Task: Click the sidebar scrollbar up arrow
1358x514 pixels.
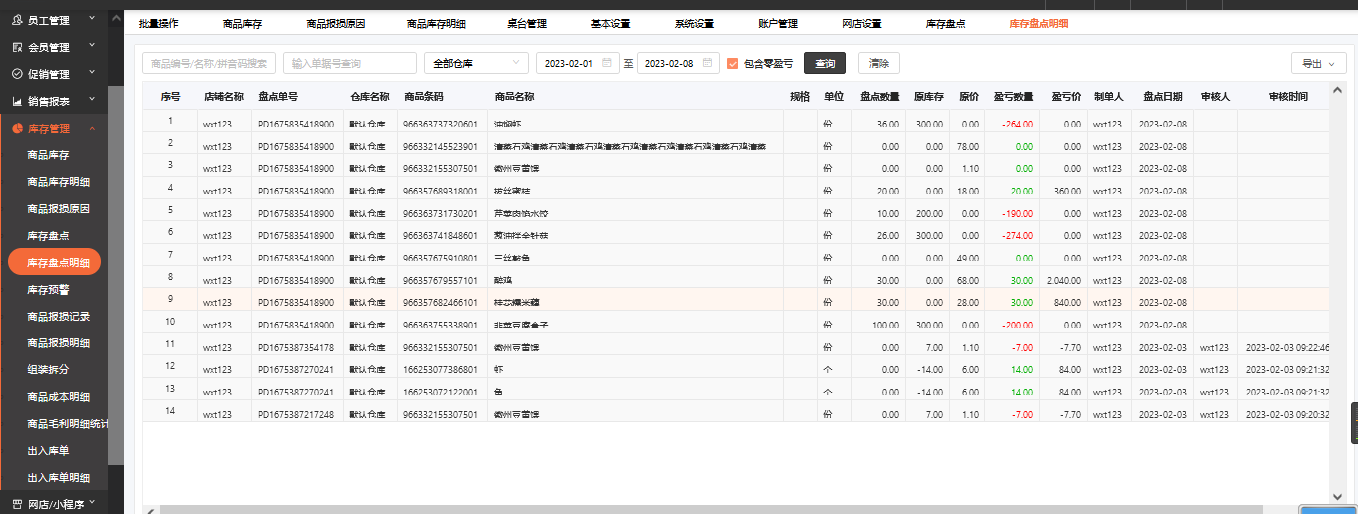Action: [x=116, y=17]
